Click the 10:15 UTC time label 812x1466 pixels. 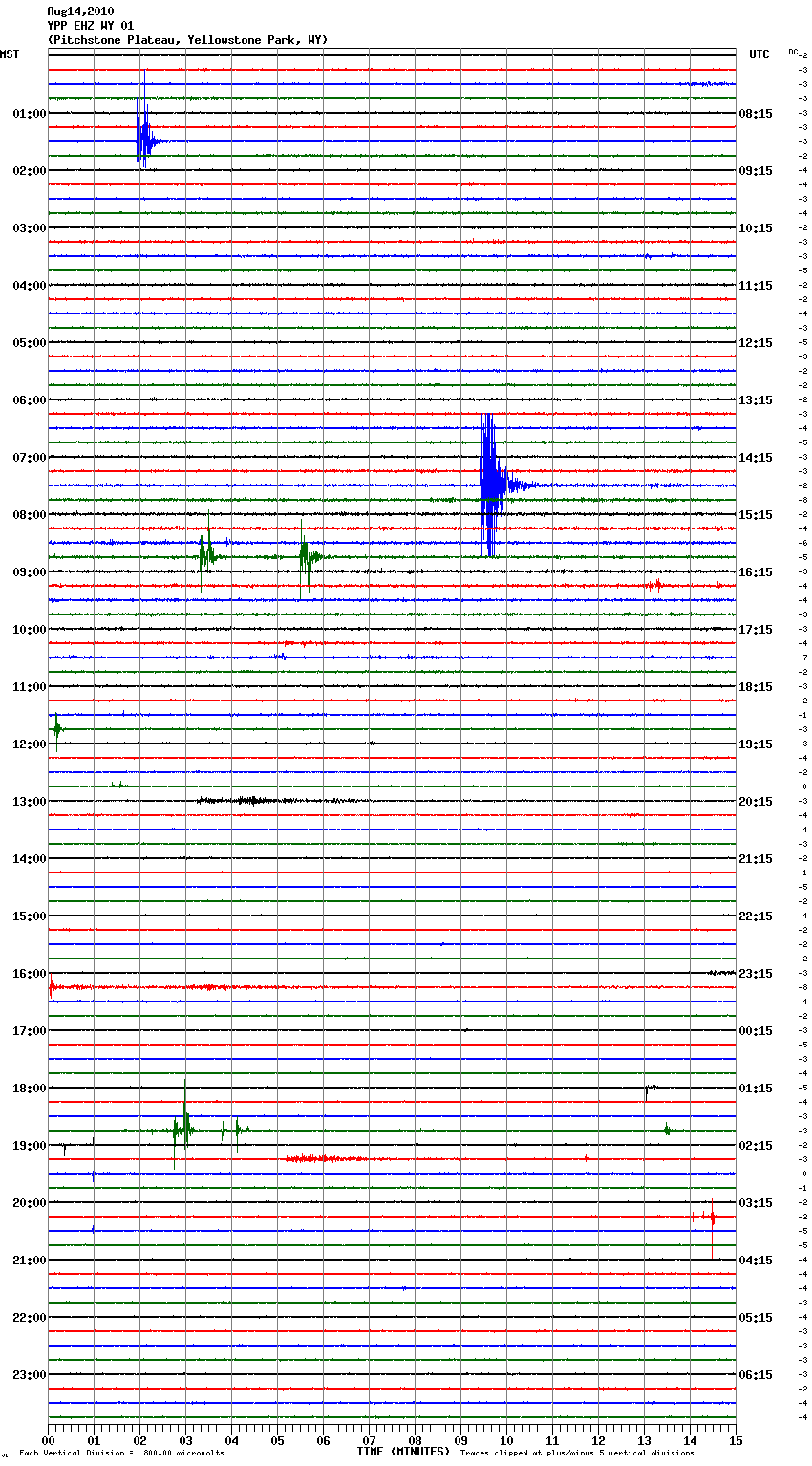tap(756, 228)
